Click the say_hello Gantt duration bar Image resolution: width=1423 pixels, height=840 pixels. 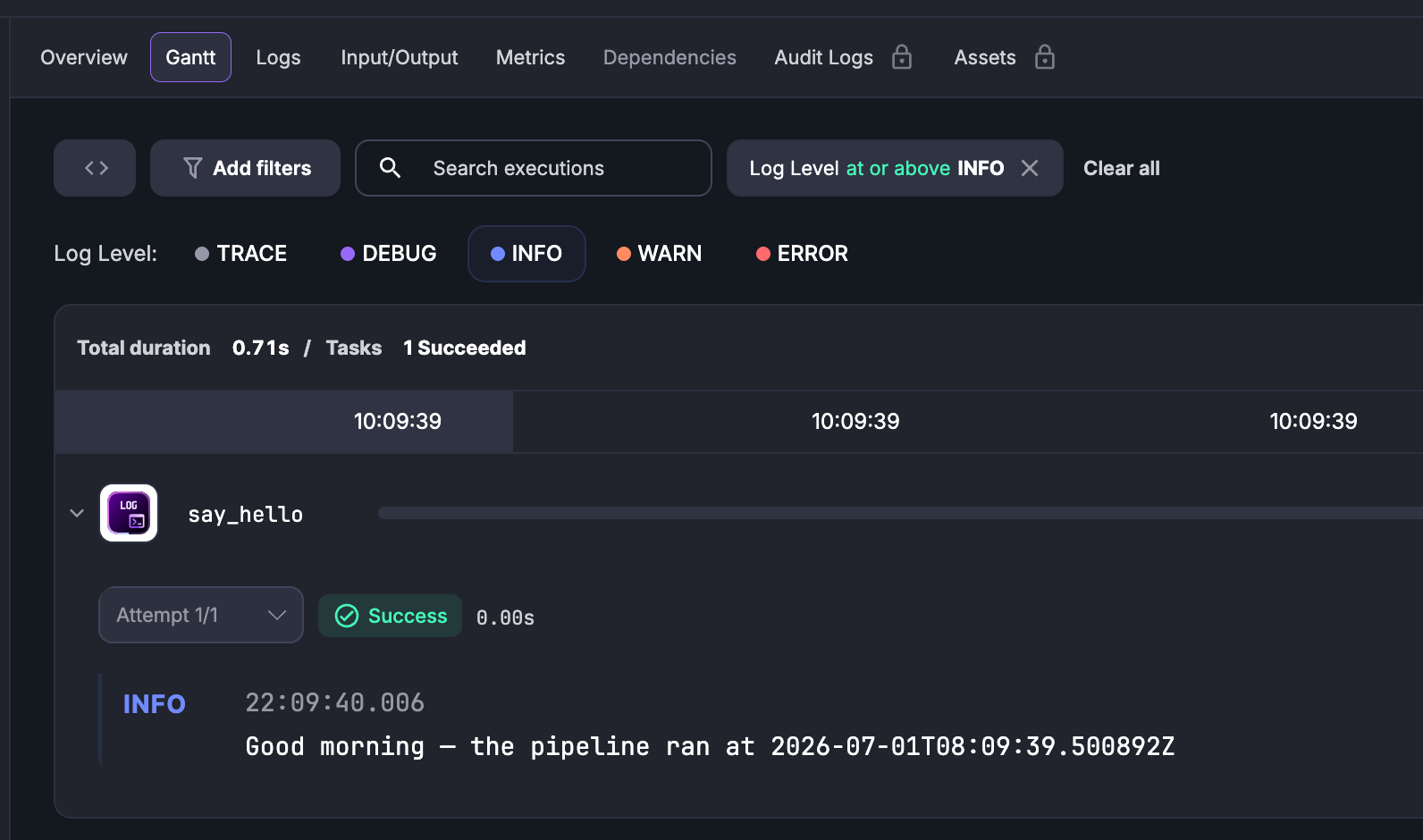pos(900,513)
